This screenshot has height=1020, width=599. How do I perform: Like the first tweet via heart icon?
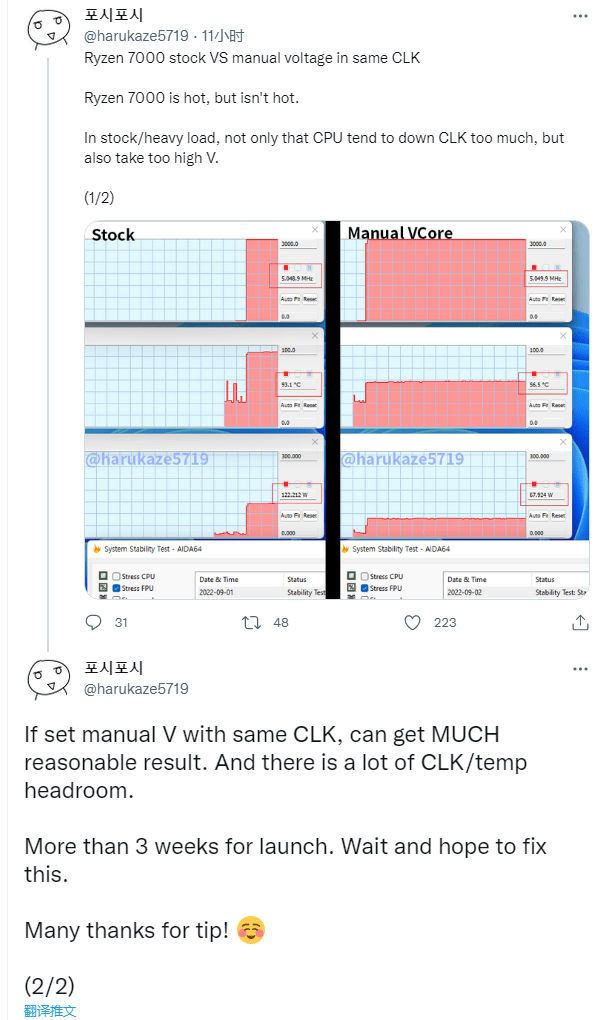click(x=412, y=623)
